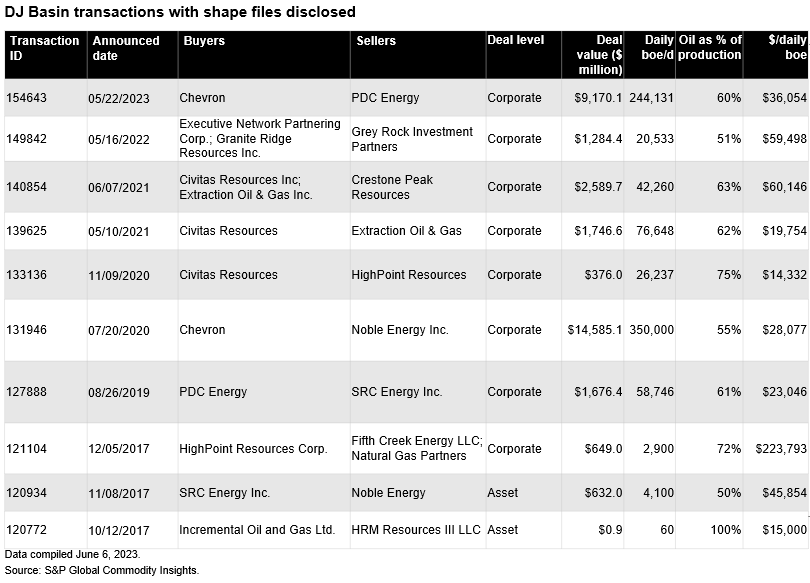Select the Noble Energy Inc. seller cell

(x=400, y=330)
